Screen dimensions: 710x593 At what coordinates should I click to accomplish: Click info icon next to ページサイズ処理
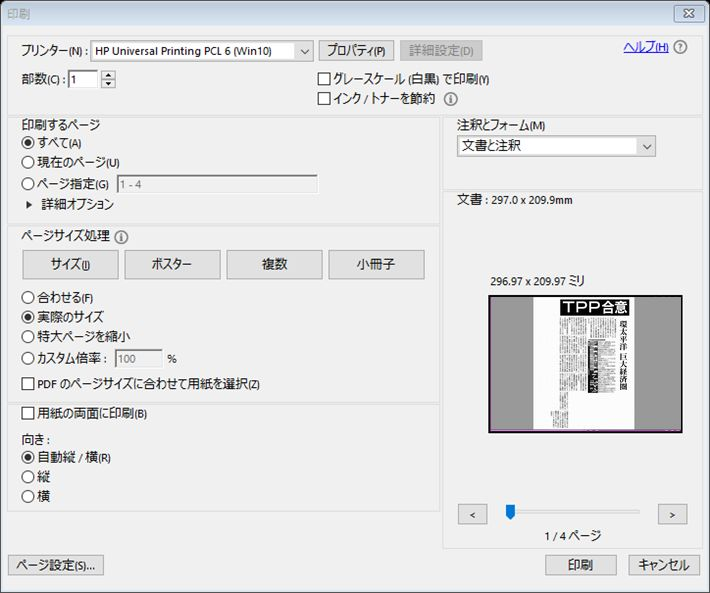(122, 237)
